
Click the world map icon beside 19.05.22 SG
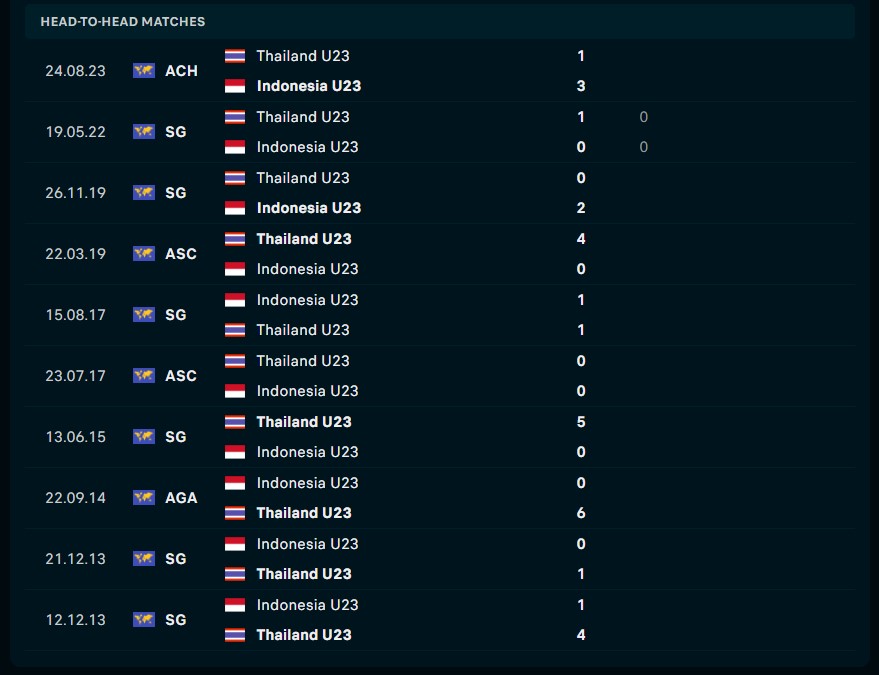tap(144, 132)
